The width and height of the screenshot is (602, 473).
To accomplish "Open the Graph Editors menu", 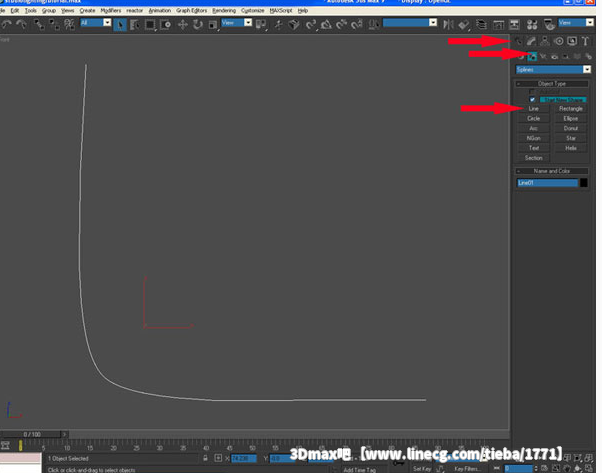I will coord(192,10).
